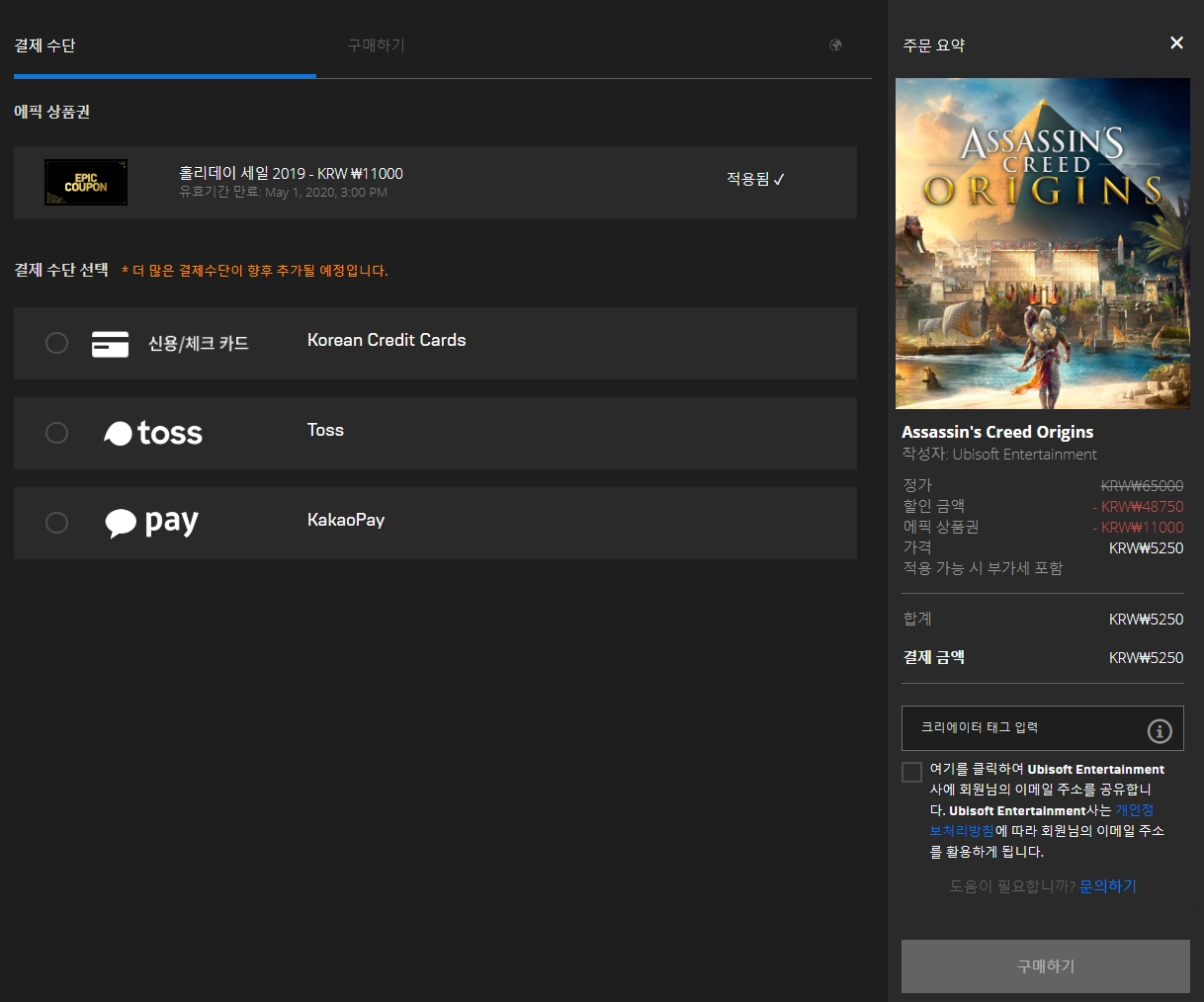Click the 에픽 상품권 heading
Viewport: 1204px width, 1002px height.
52,112
